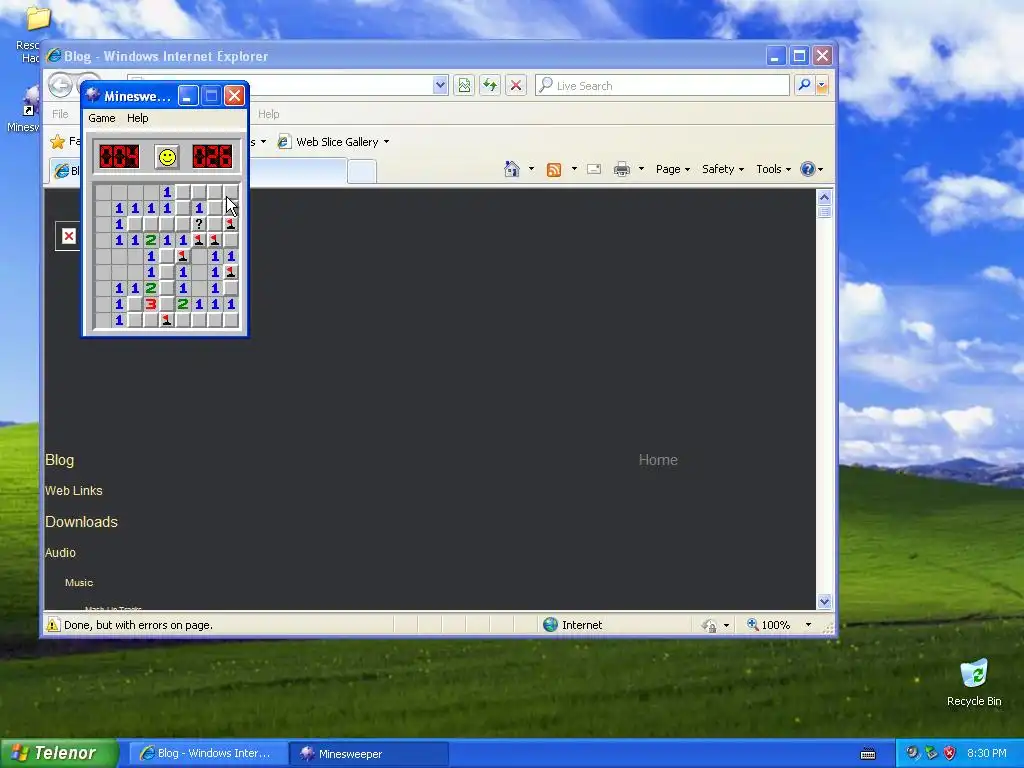Open the Telenor Start button
1024x768 pixels.
[x=59, y=753]
